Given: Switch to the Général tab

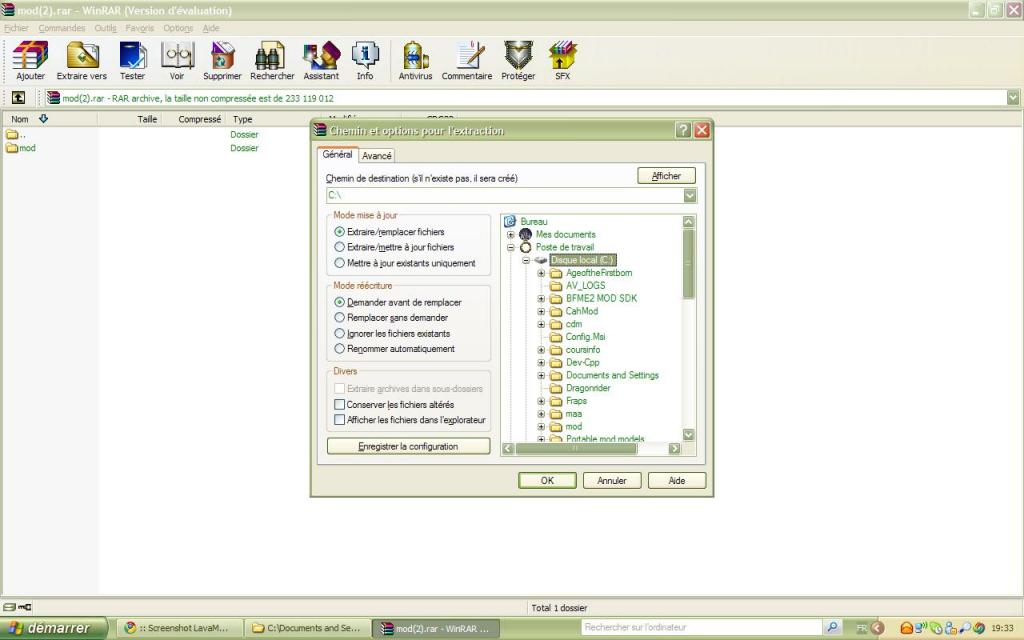Looking at the screenshot, I should tap(338, 154).
